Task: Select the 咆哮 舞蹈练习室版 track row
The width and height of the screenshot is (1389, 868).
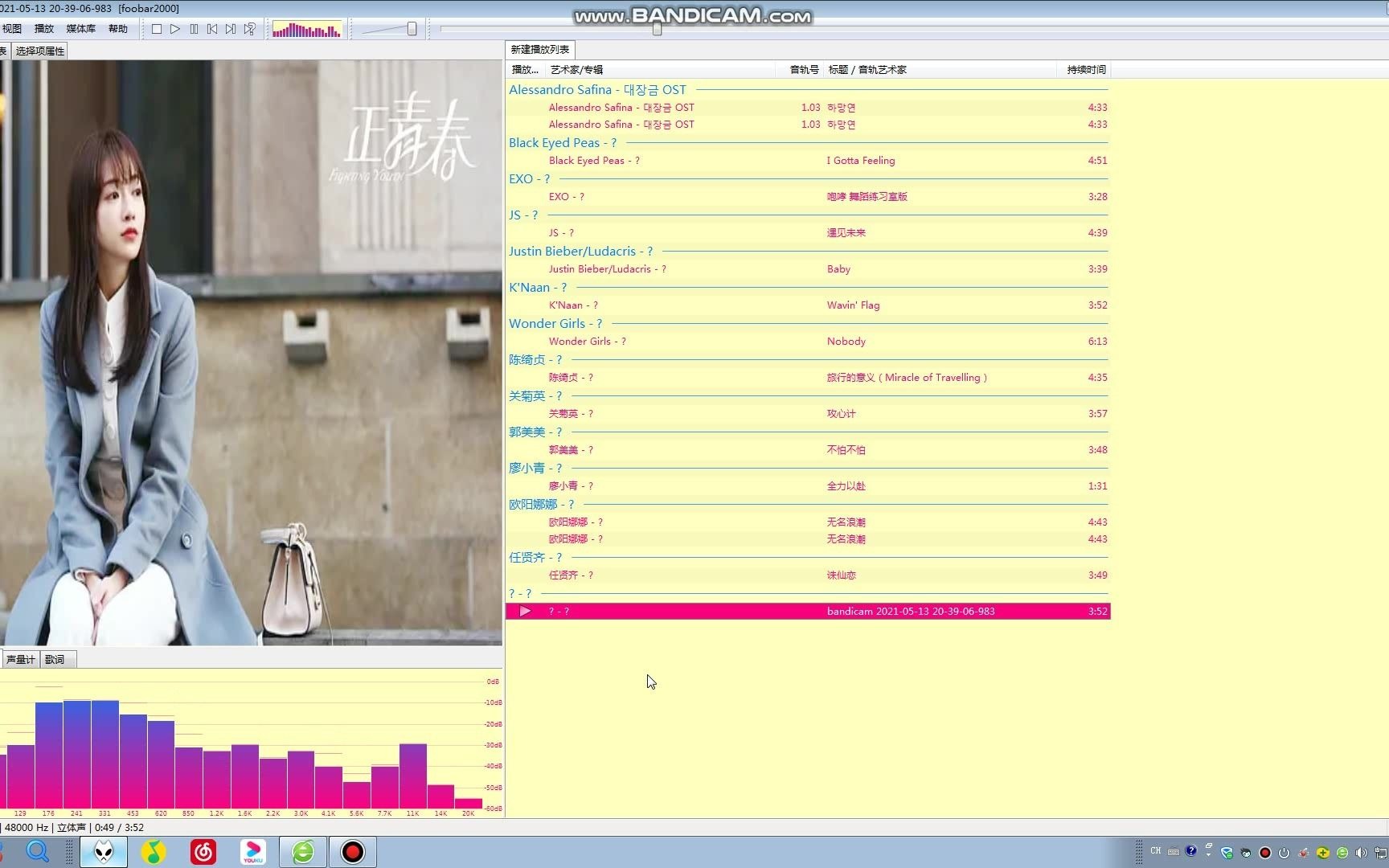Action: [x=808, y=197]
